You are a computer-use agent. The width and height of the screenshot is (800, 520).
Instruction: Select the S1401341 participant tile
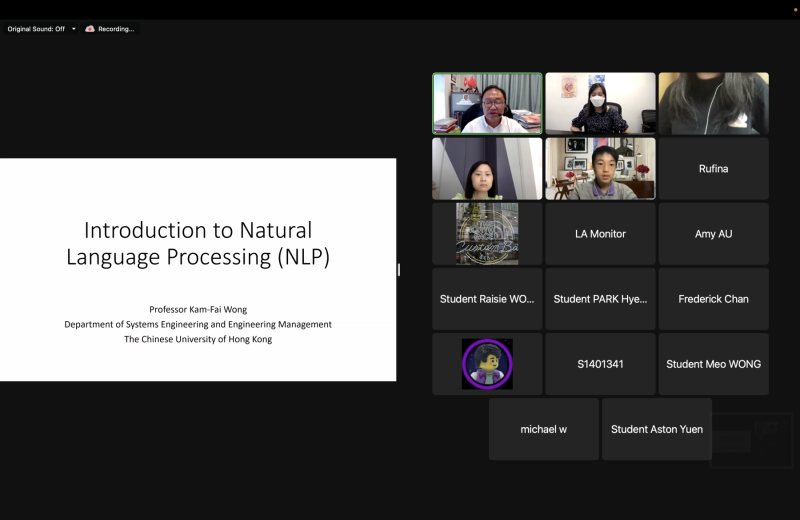pos(601,364)
